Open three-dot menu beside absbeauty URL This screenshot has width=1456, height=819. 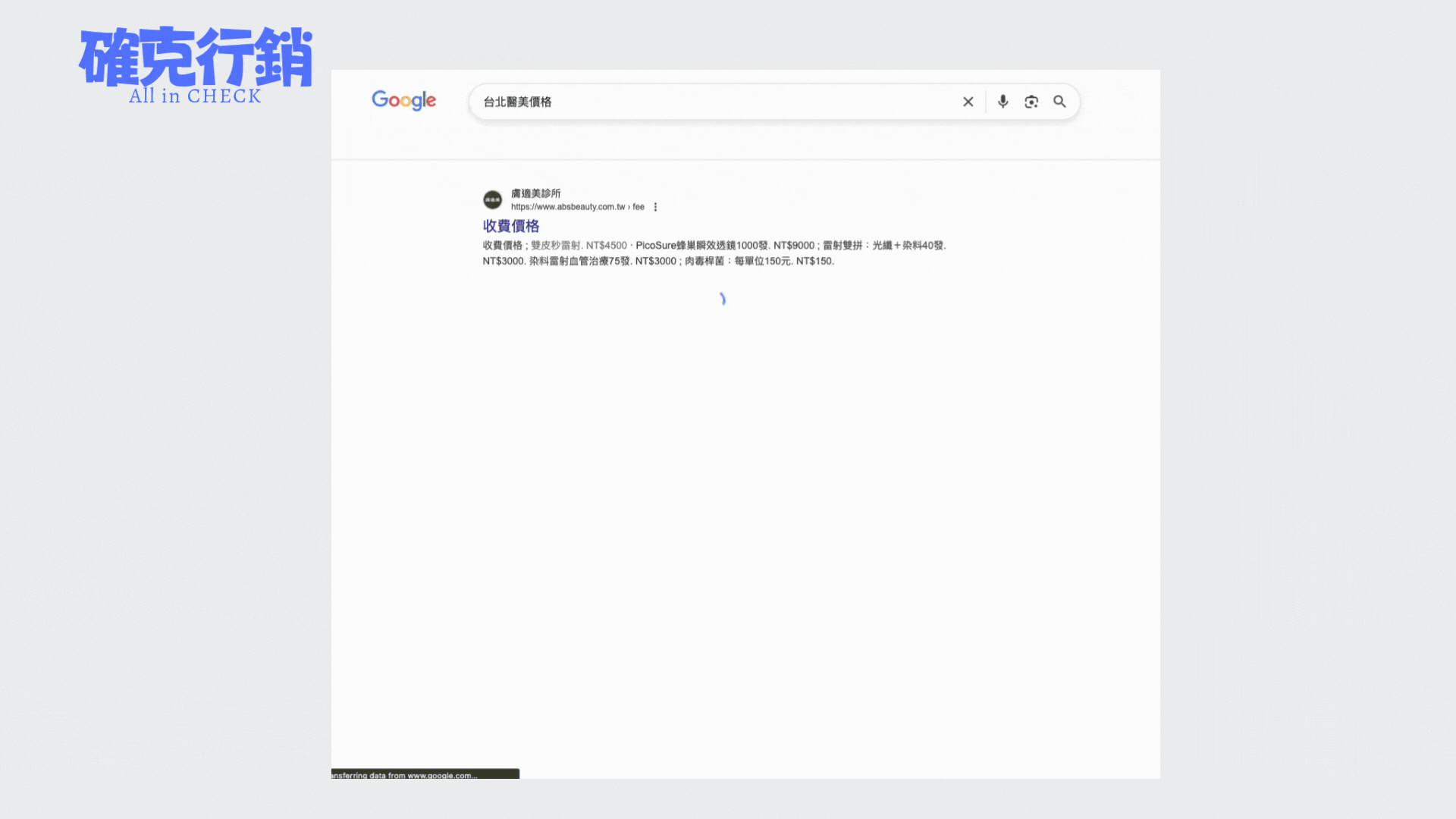[x=655, y=207]
